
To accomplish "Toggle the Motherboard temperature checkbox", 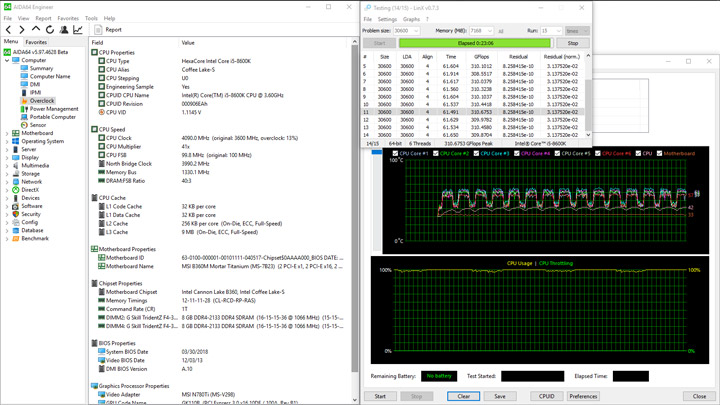I will point(660,154).
